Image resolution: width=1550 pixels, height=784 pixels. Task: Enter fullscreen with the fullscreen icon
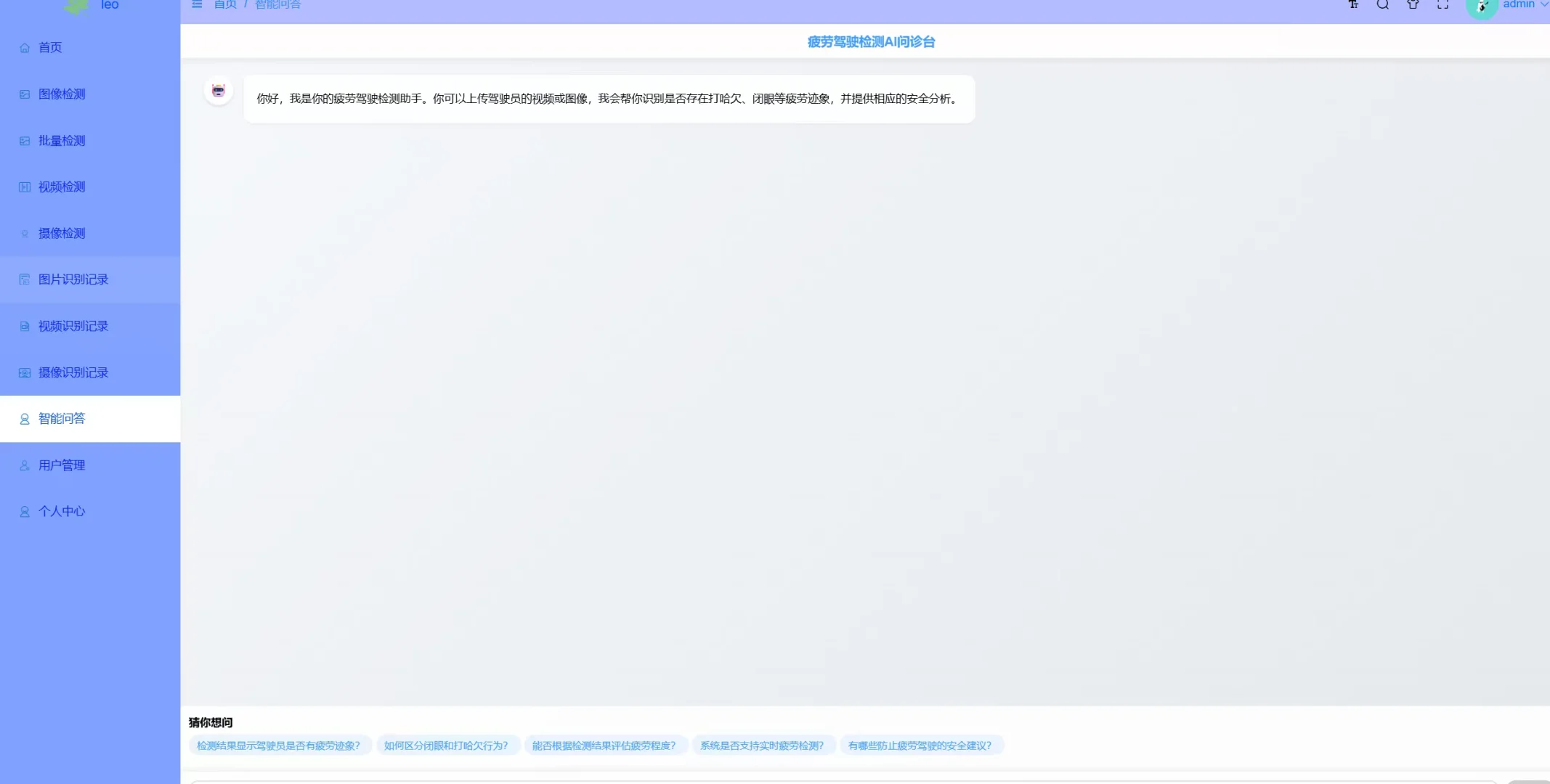[1442, 5]
